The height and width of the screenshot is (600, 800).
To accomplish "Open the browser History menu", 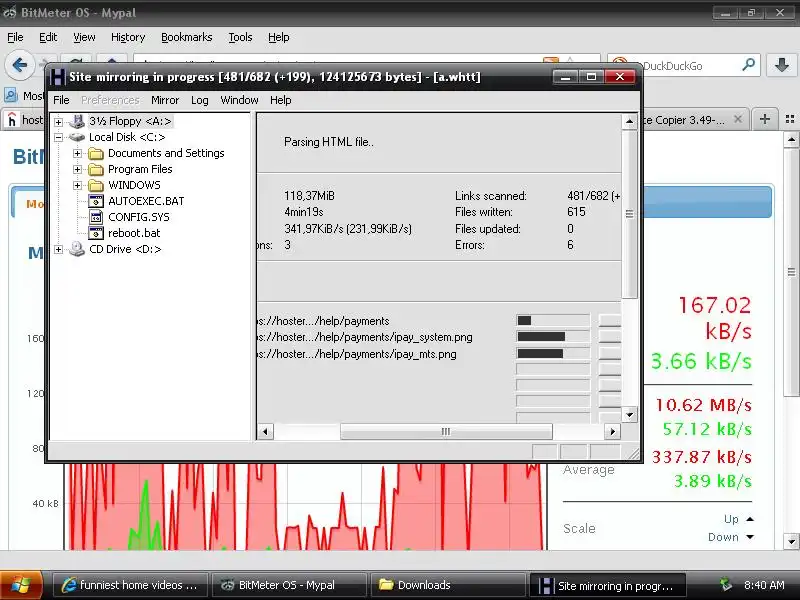I will pyautogui.click(x=128, y=37).
